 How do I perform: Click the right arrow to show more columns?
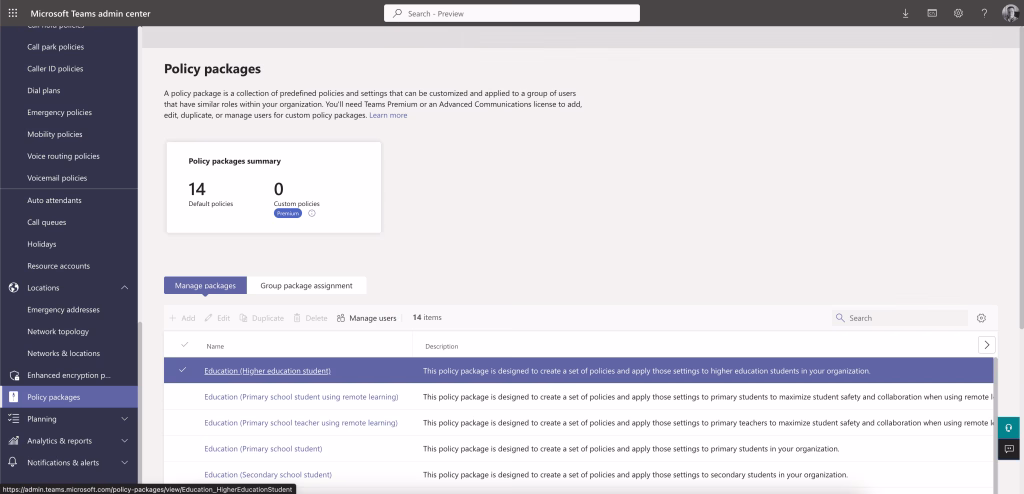click(x=987, y=345)
